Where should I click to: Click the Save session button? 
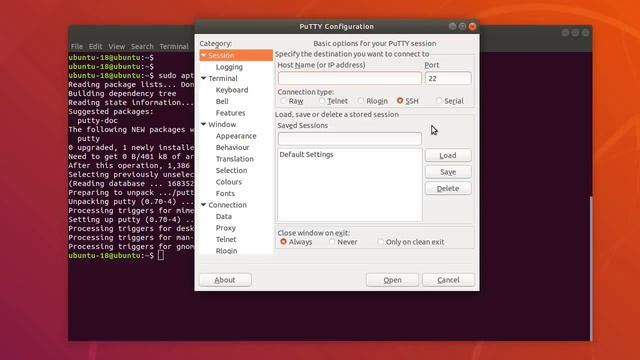[448, 172]
